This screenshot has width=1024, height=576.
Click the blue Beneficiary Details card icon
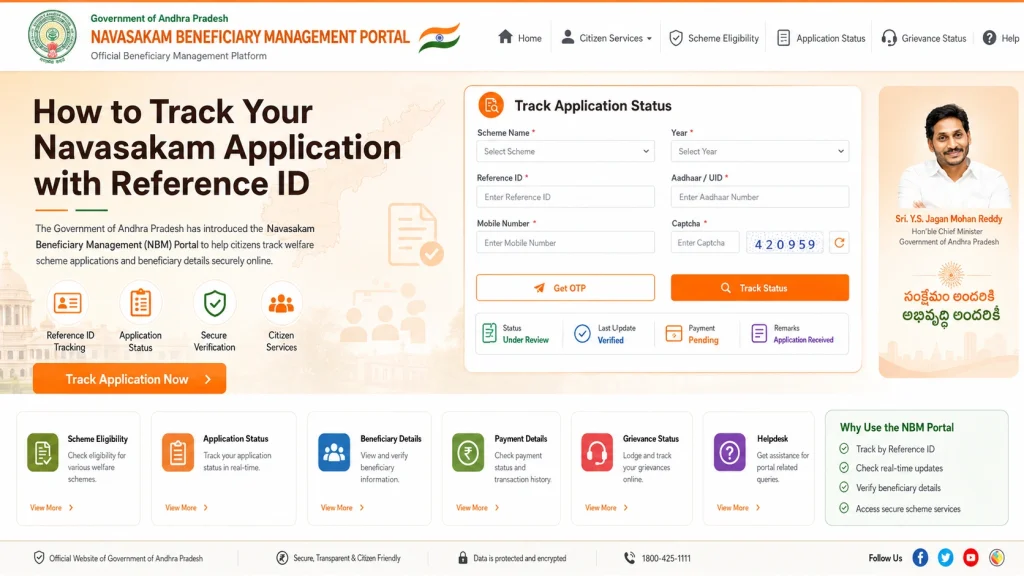coord(334,452)
